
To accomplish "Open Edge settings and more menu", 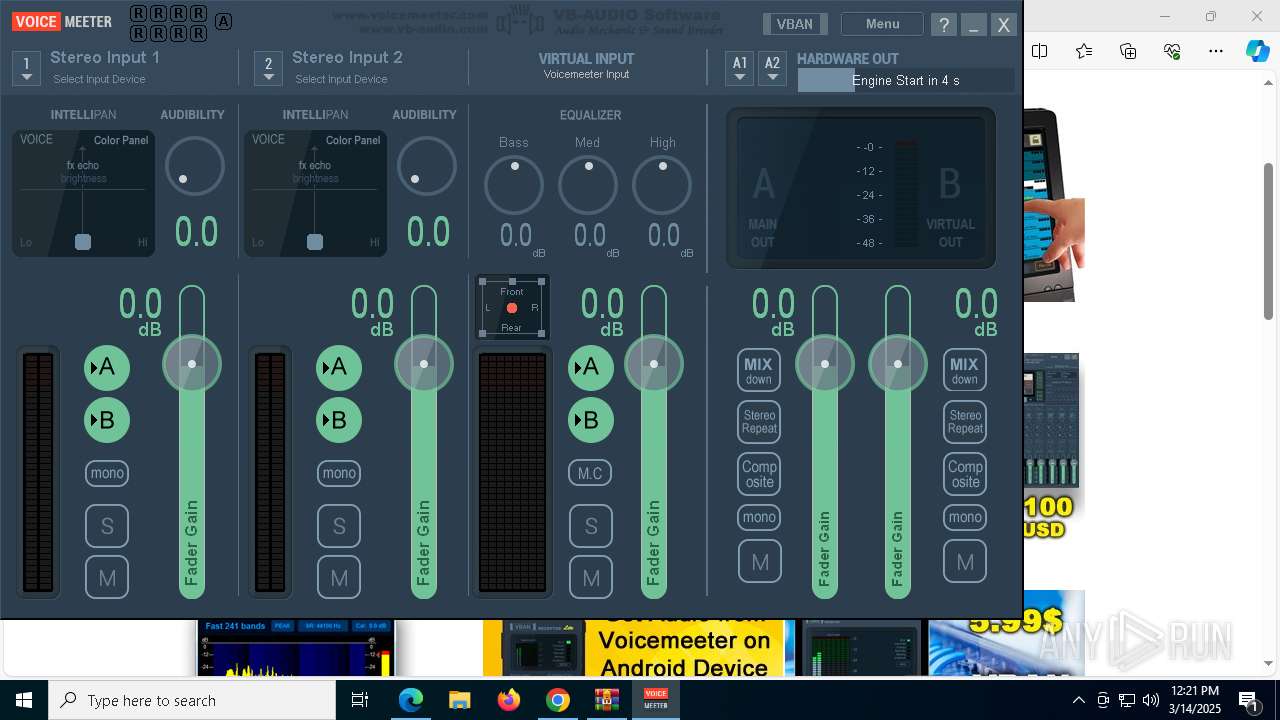I will pos(1216,51).
